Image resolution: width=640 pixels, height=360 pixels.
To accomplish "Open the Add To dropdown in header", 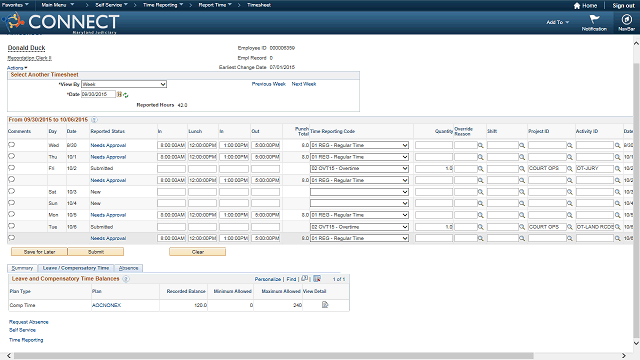I will [558, 22].
